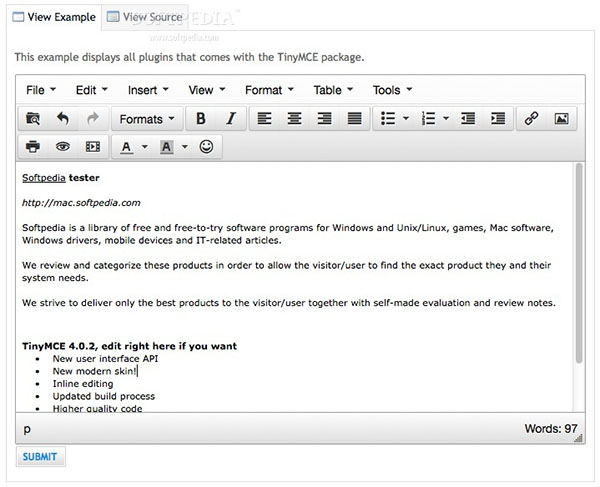Screen dimensions: 600x487
Task: Open the Insert menu
Action: pos(148,90)
